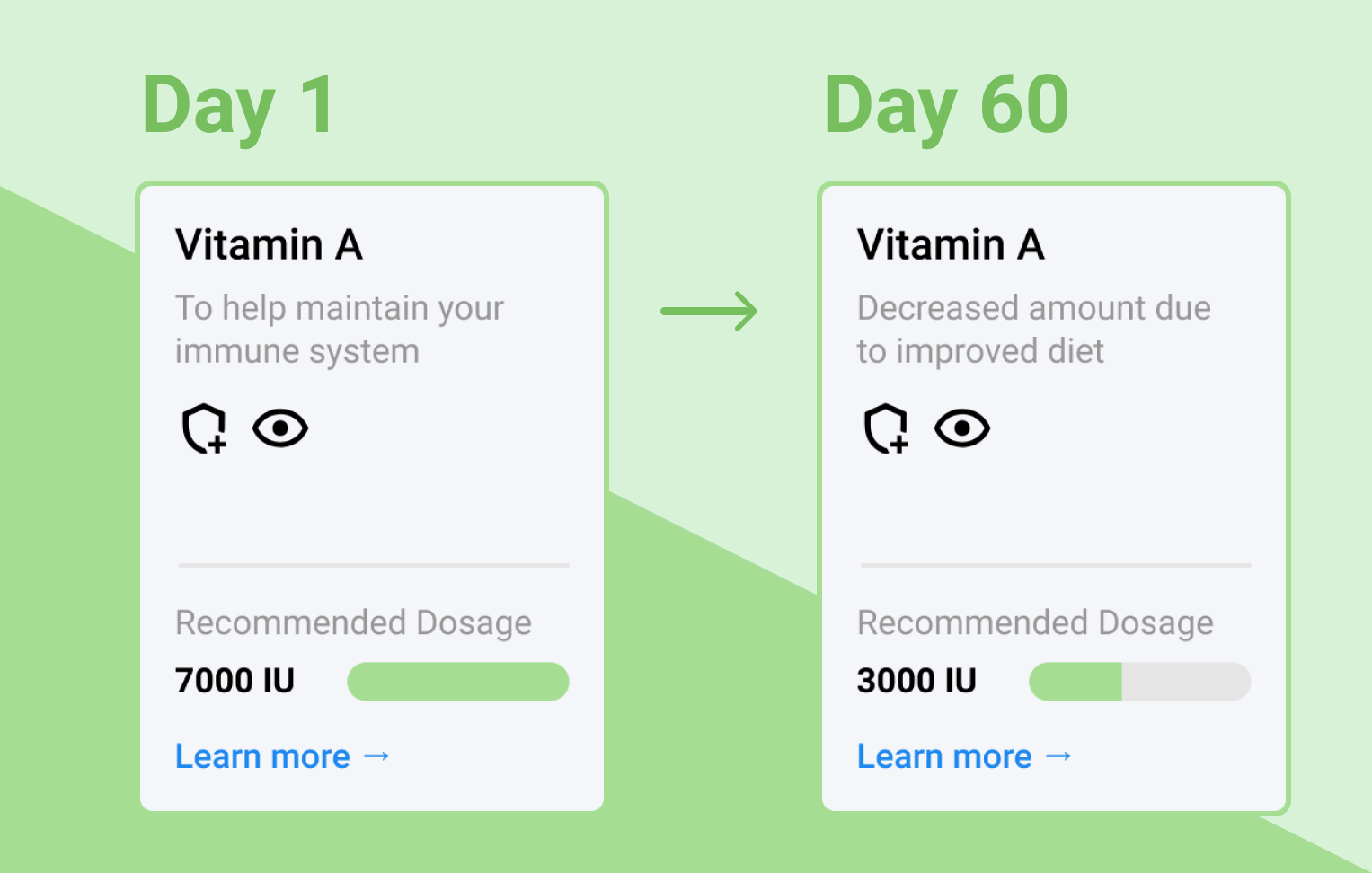1372x873 pixels.
Task: Click the 7000 IU dosage value
Action: [235, 681]
